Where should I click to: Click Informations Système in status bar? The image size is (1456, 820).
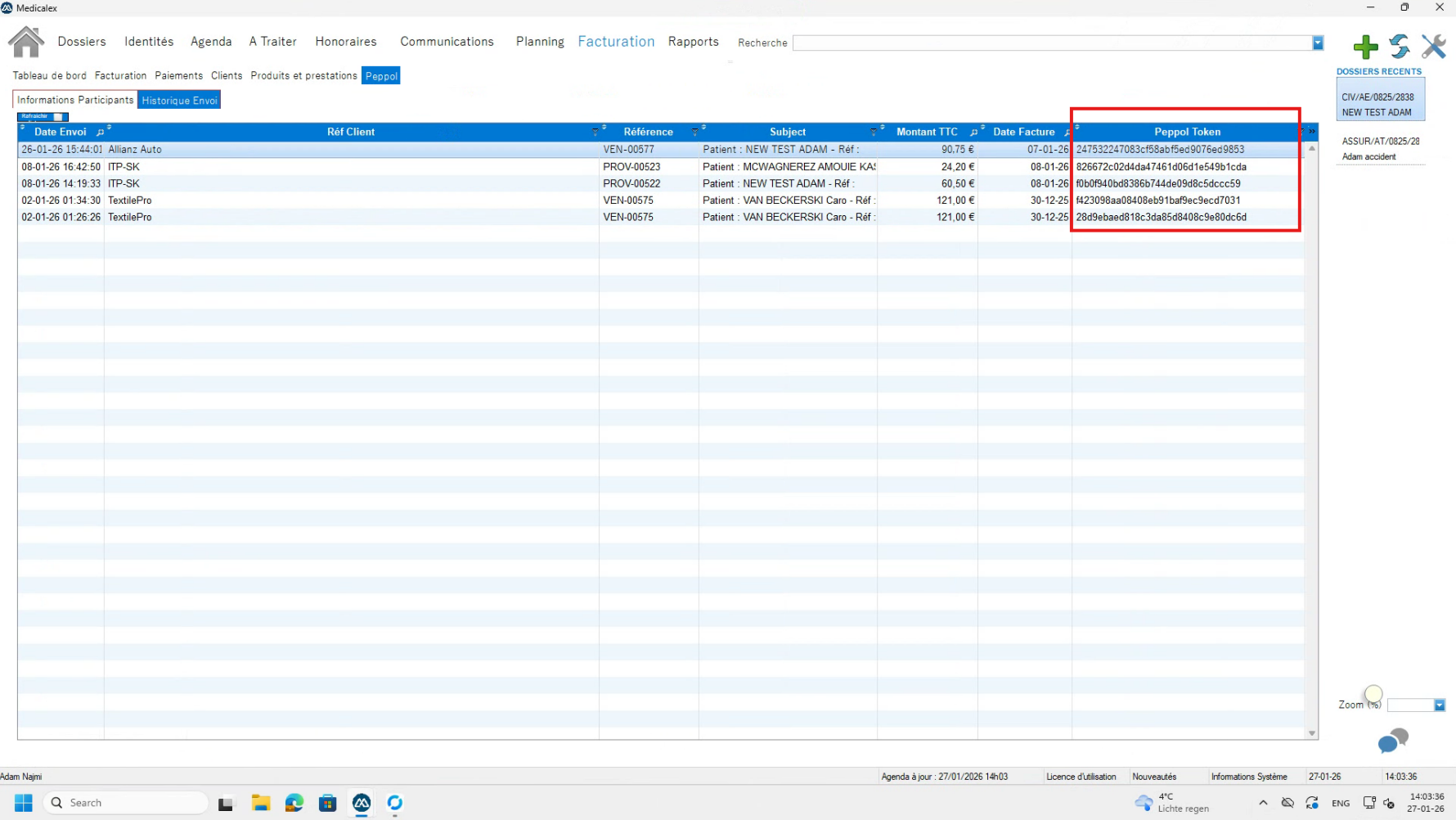coord(1249,777)
